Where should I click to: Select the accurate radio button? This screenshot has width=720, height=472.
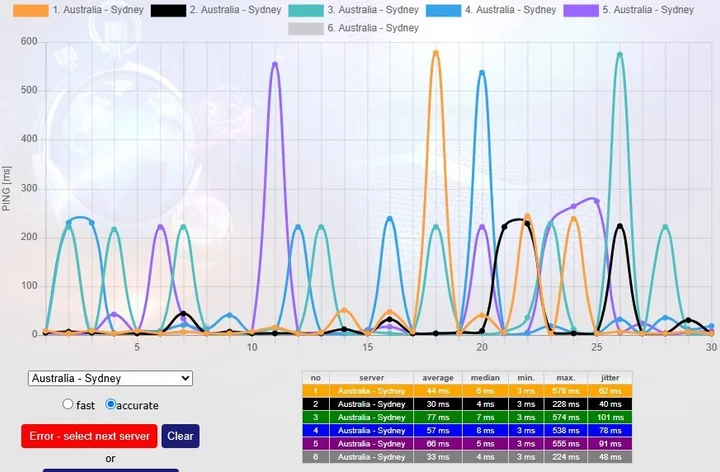111,405
